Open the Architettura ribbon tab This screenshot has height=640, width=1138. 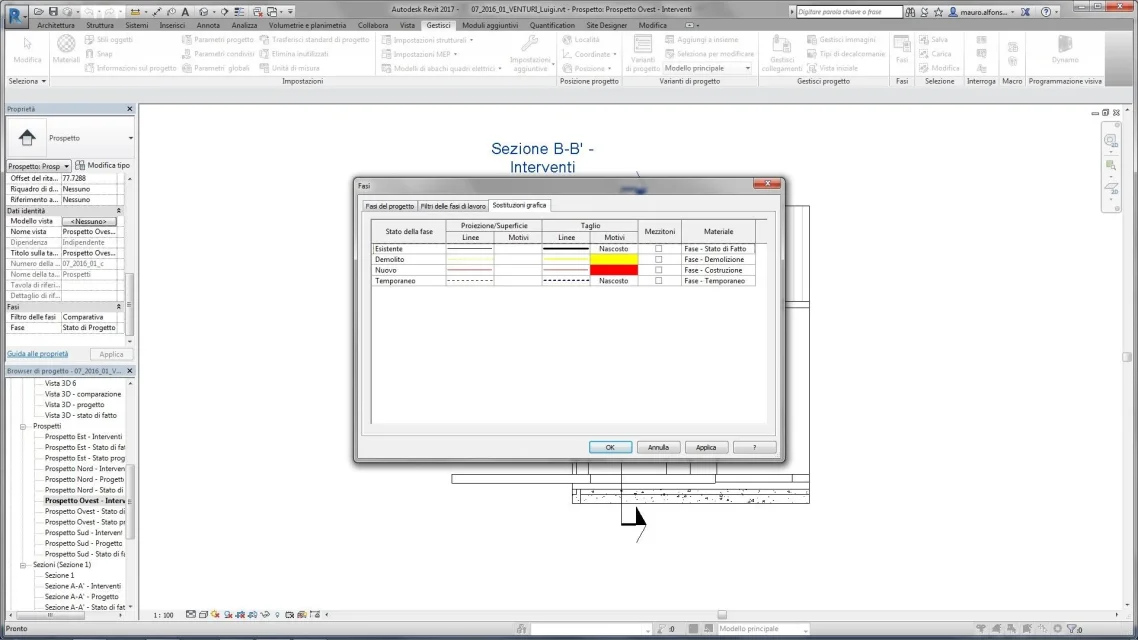click(55, 25)
